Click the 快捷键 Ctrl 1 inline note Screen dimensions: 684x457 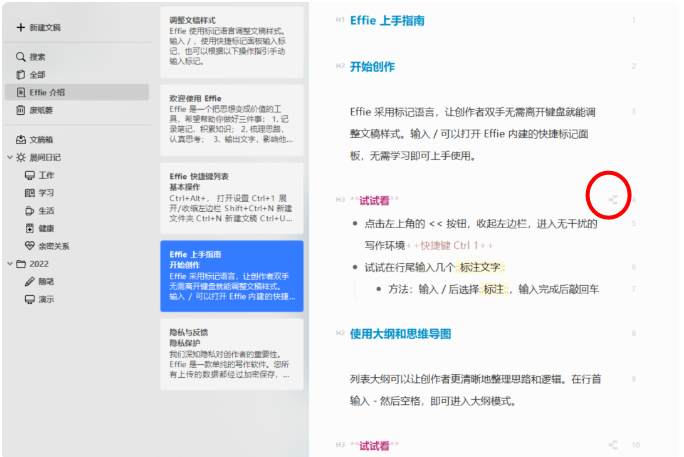[x=450, y=246]
